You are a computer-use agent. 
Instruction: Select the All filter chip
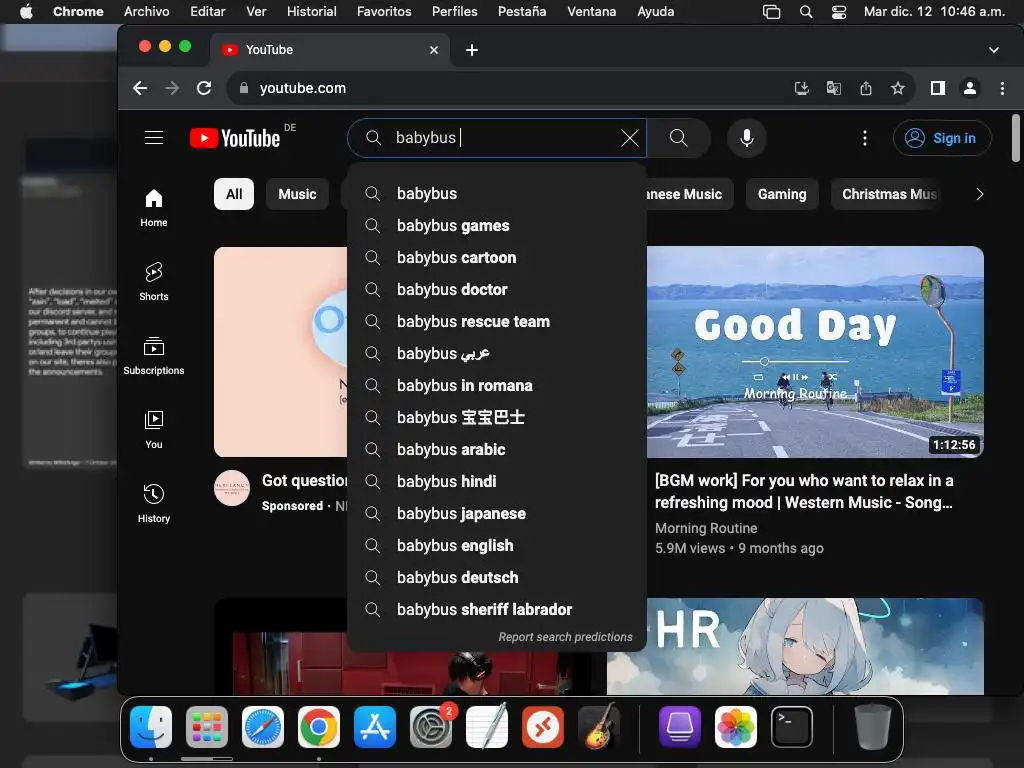point(234,194)
